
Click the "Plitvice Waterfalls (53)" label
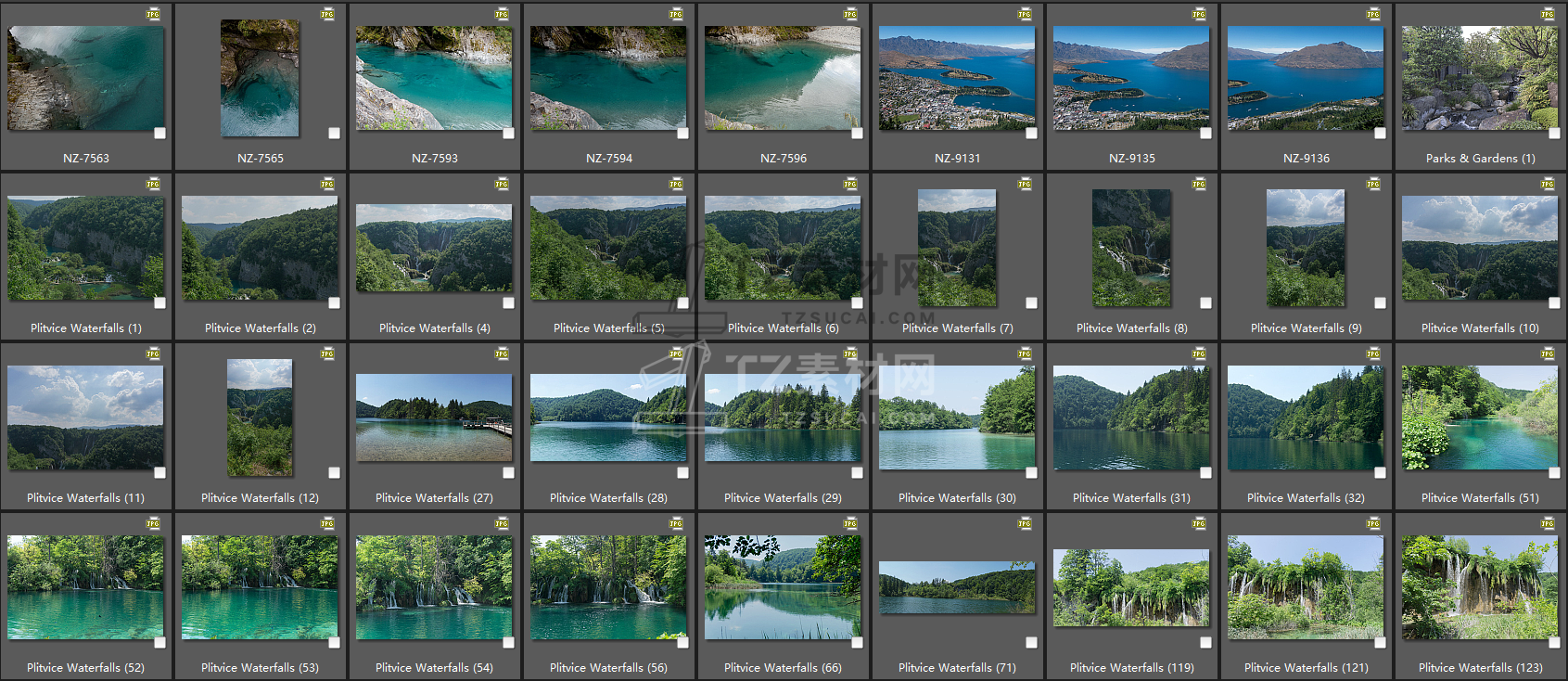(x=261, y=668)
